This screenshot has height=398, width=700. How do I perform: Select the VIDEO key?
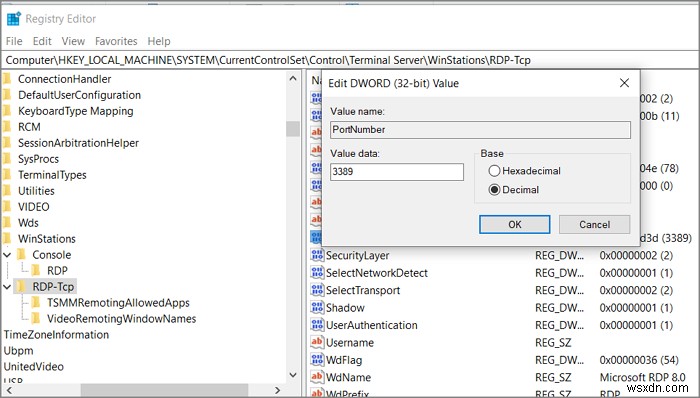click(33, 207)
